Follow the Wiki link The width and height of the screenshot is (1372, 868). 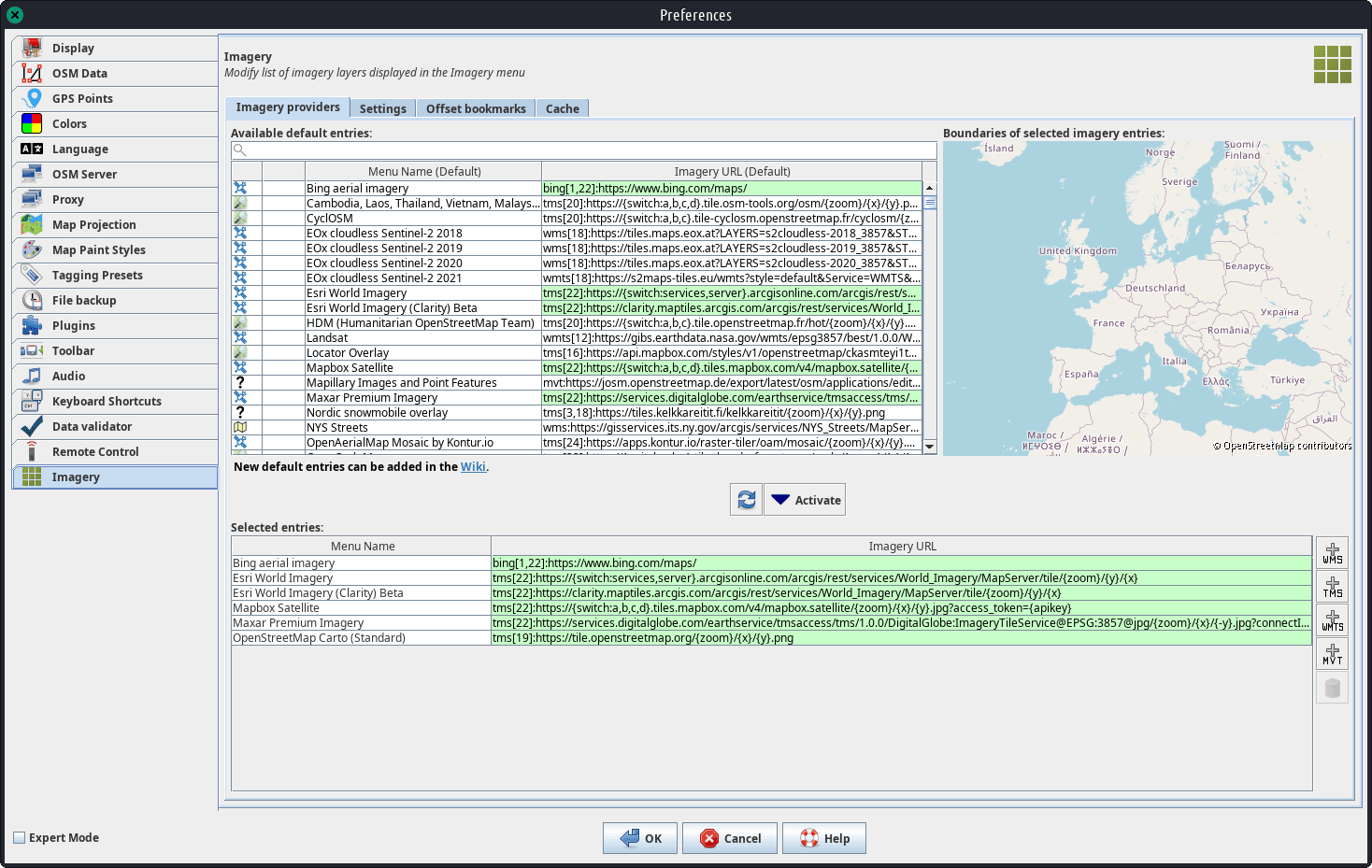(473, 466)
